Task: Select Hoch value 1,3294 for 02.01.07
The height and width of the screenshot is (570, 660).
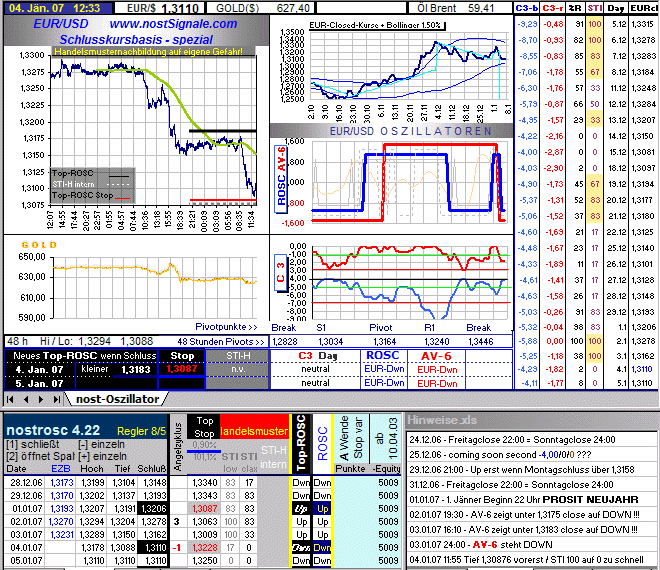Action: [93, 522]
